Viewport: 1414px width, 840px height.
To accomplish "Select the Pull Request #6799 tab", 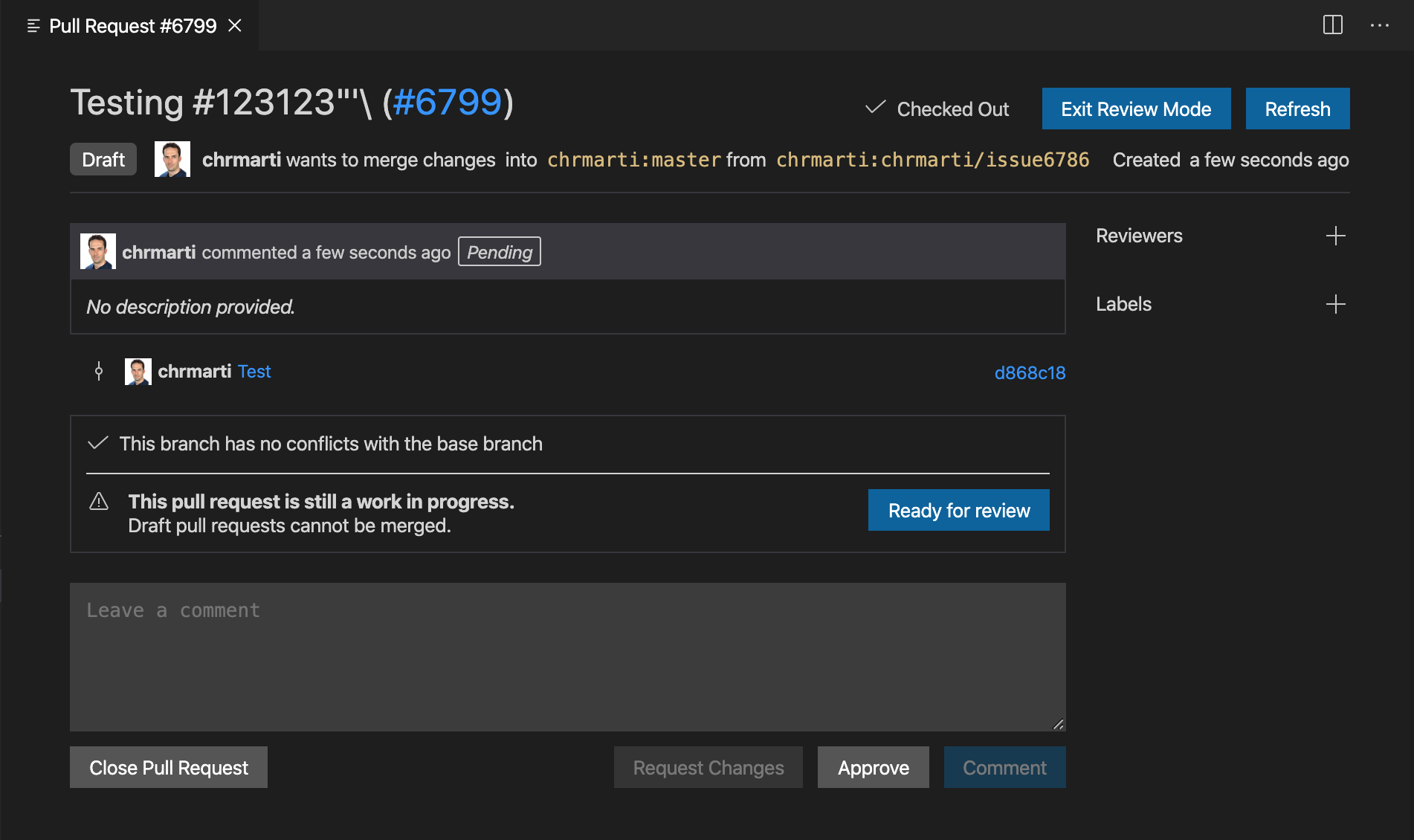I will point(132,25).
